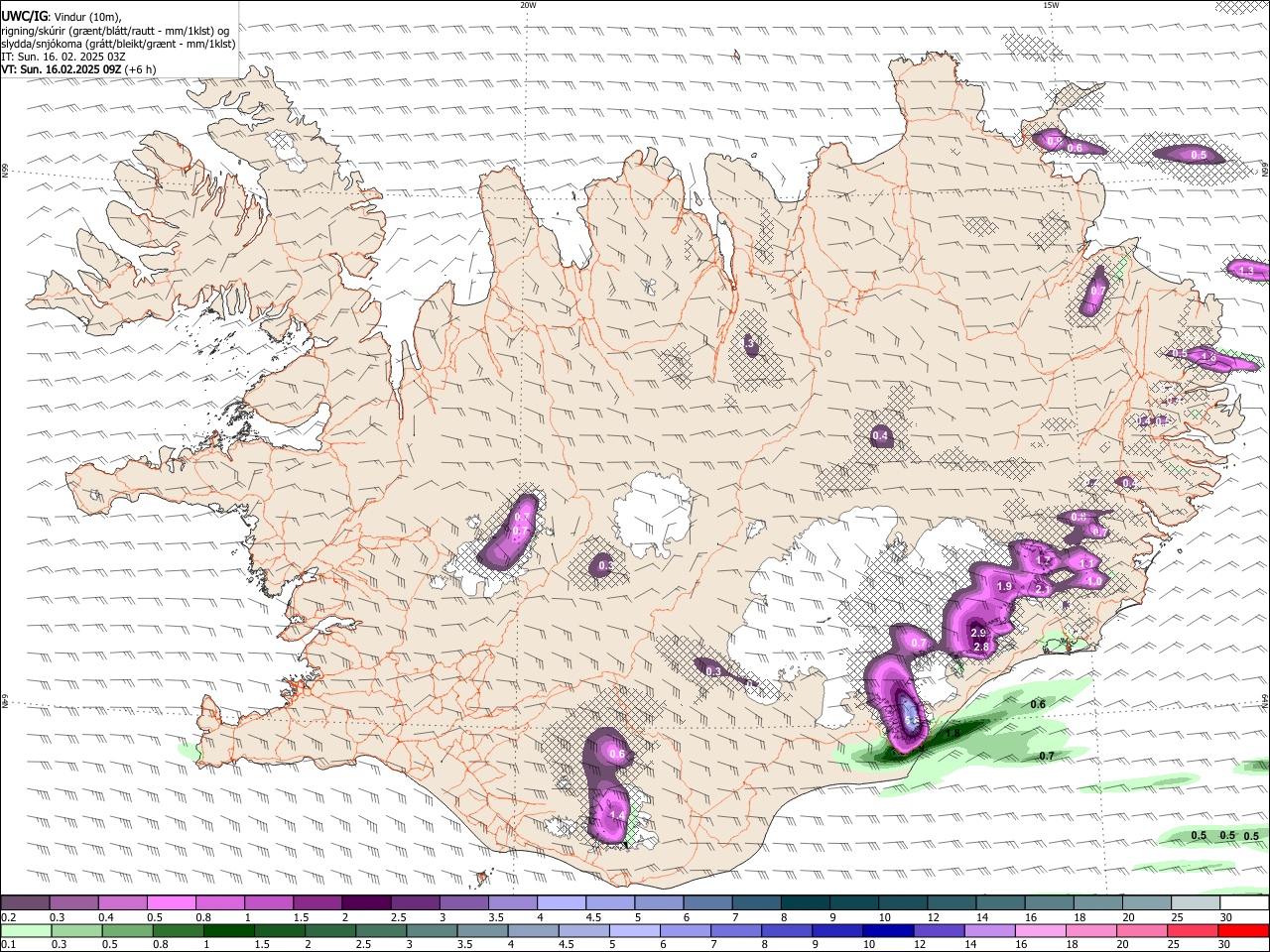
Task: Click the 2.9 snow value in the southeast
Action: click(978, 633)
